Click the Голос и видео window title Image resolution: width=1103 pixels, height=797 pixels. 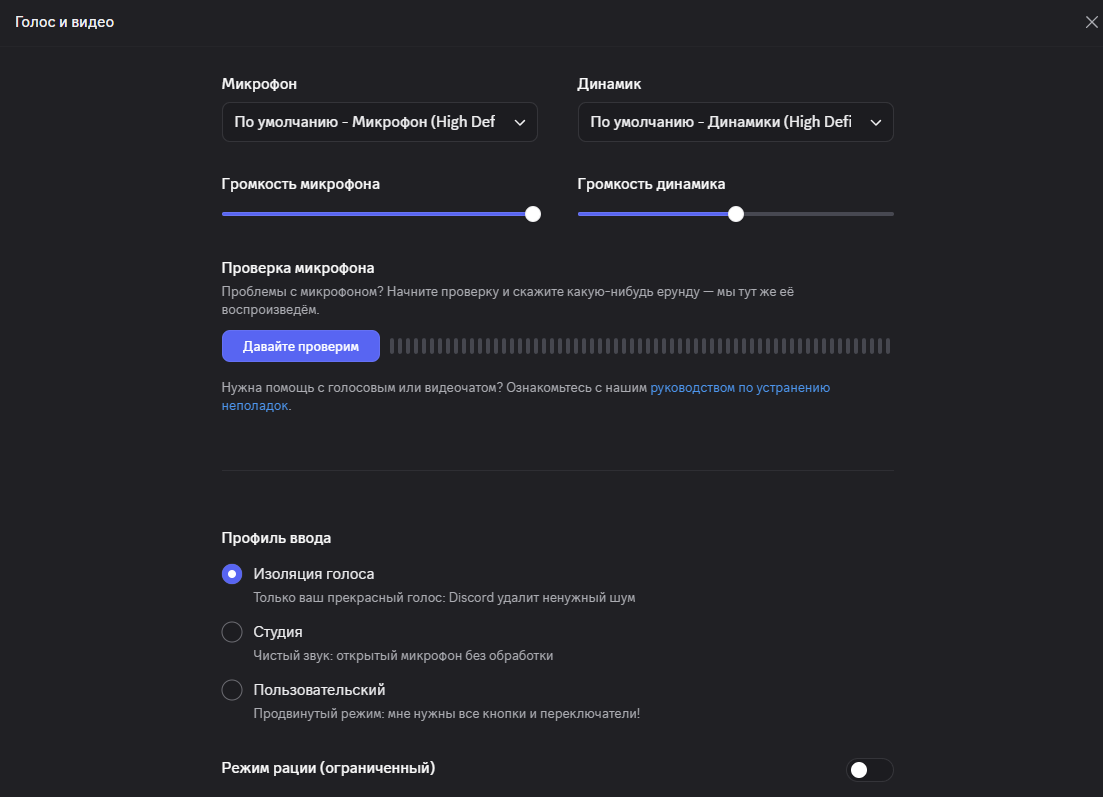(65, 22)
